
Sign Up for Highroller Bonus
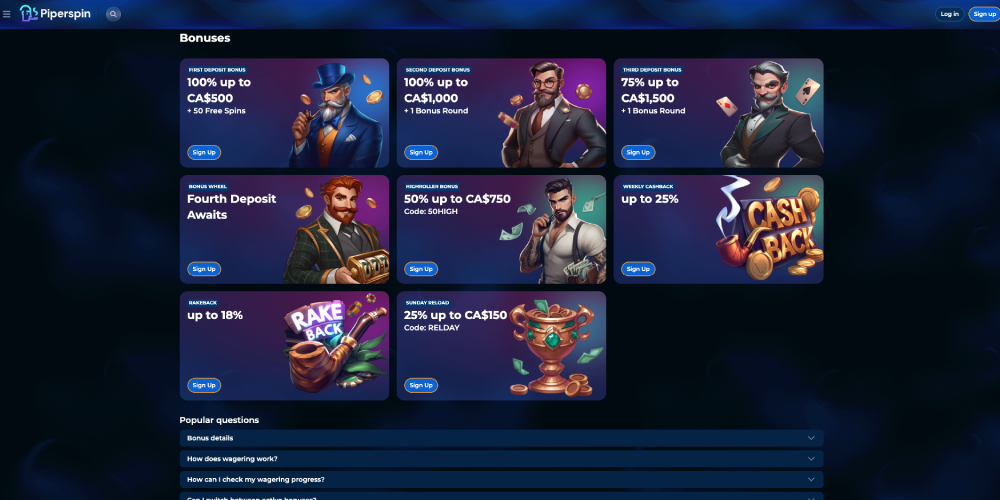coord(421,268)
